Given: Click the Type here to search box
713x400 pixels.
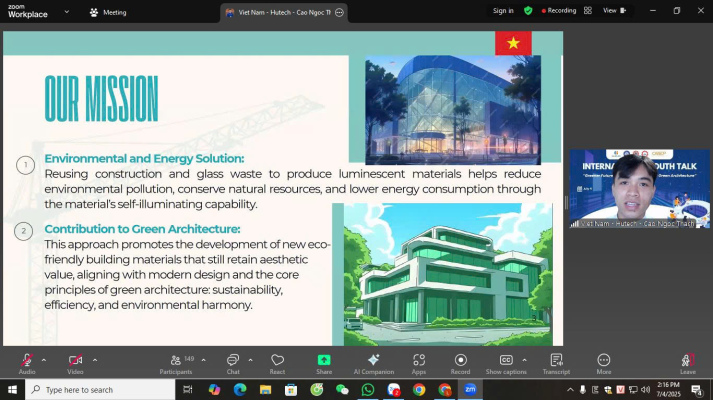Looking at the screenshot, I should (100, 390).
